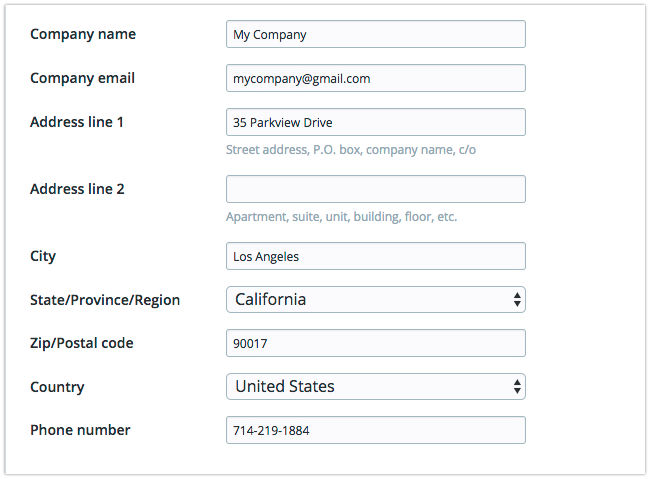The width and height of the screenshot is (650, 479).
Task: Click the "Zip/Postal code" label
Action: [82, 343]
